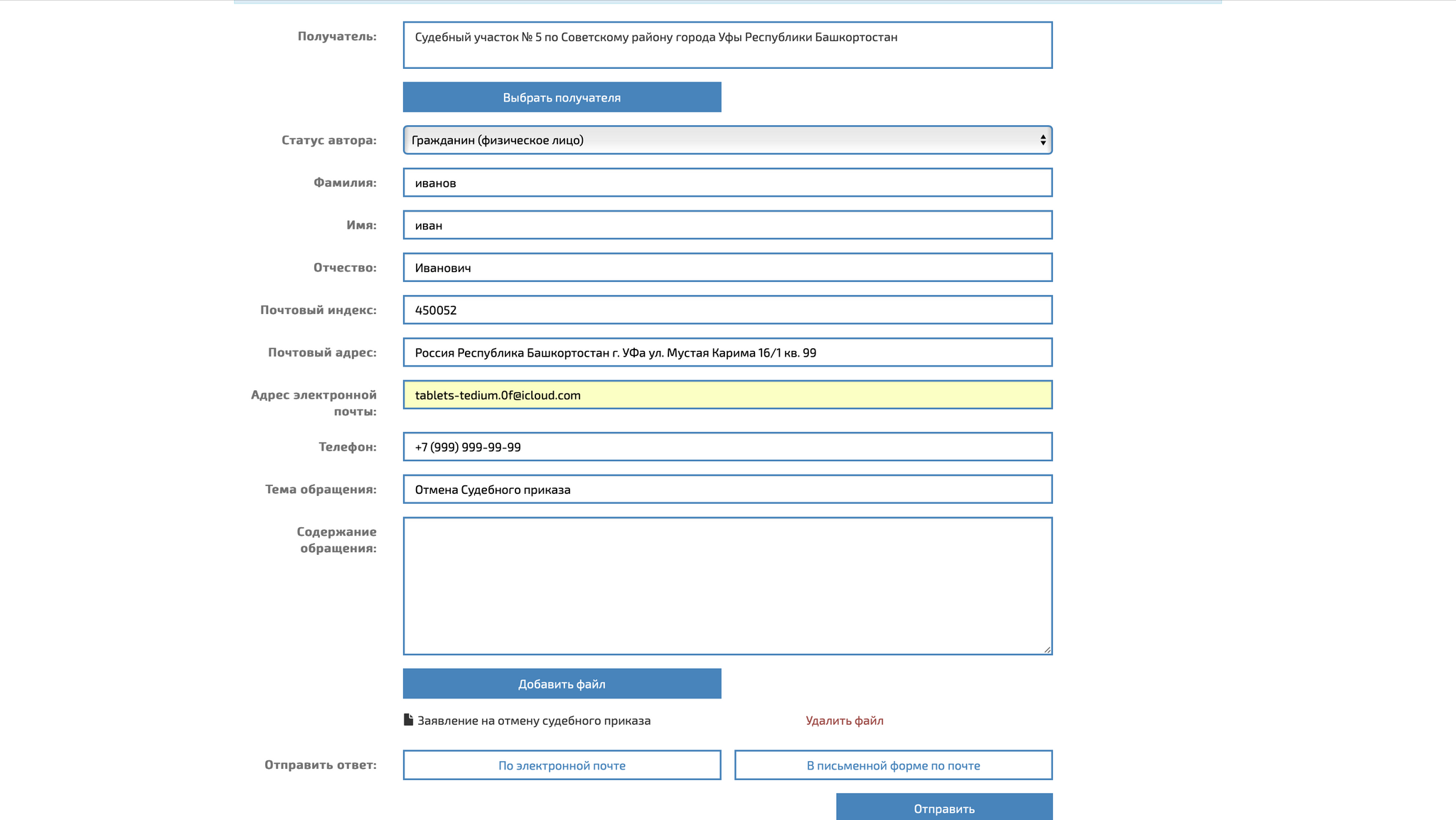Click the resize handle of the content text area
1456x820 pixels.
(1047, 649)
